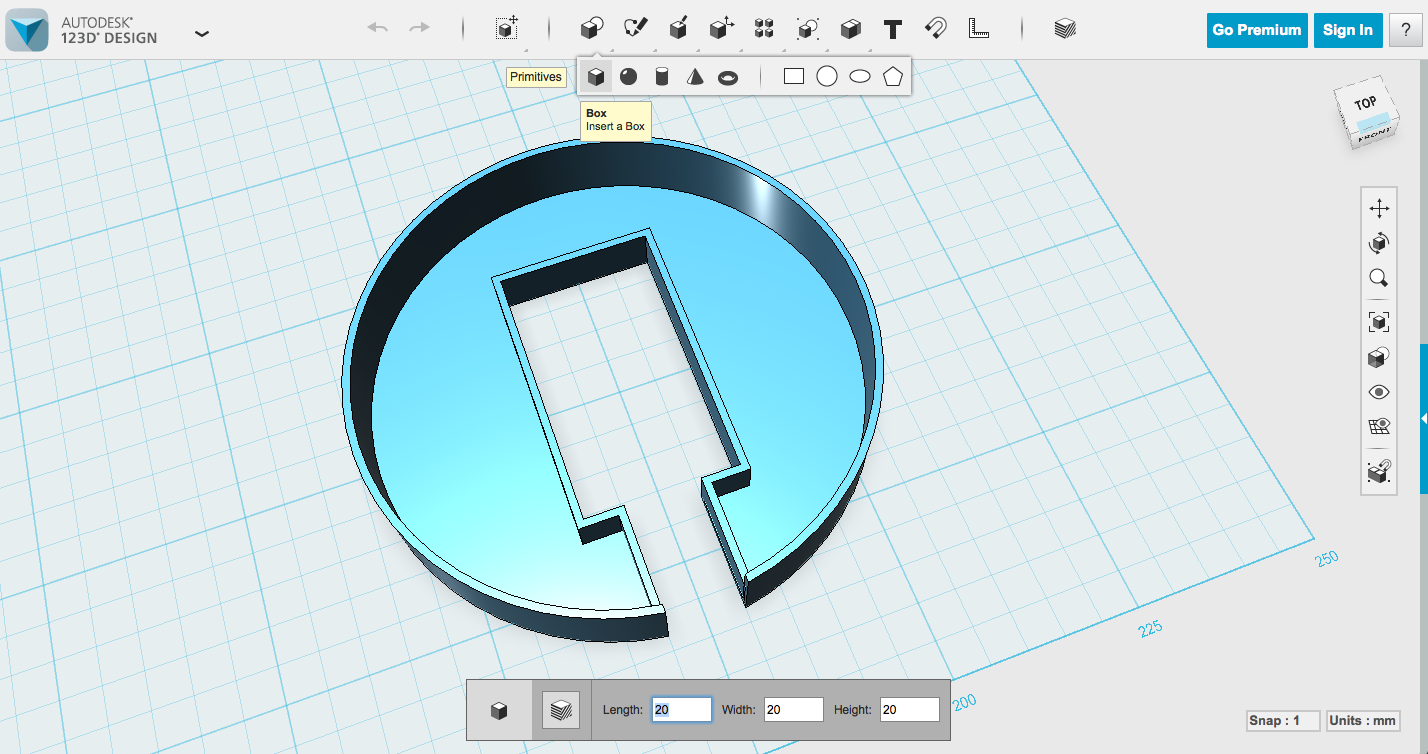Select the Cone primitive
Viewport: 1428px width, 754px height.
tap(694, 75)
